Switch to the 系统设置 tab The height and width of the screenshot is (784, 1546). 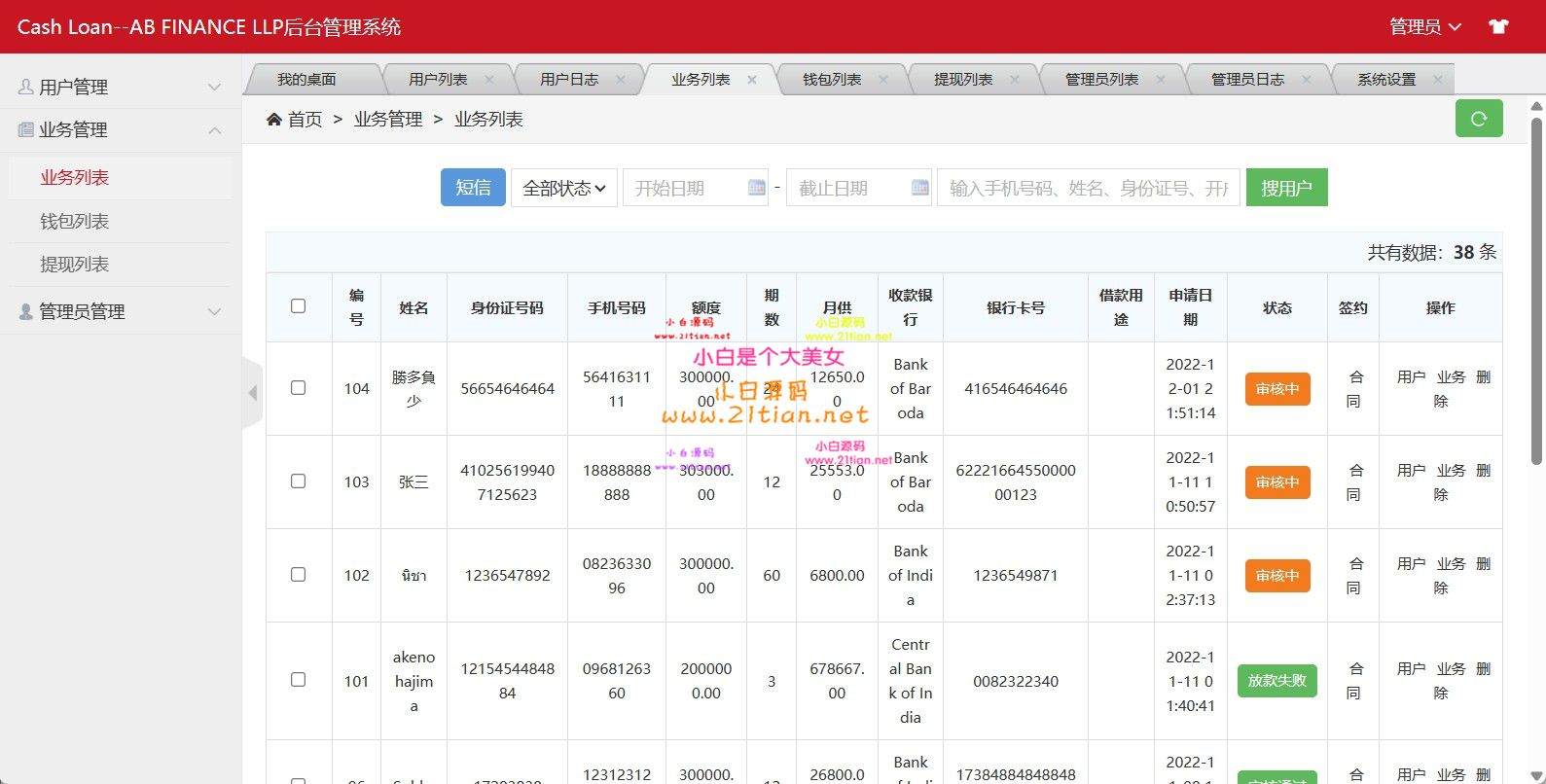pos(1386,80)
